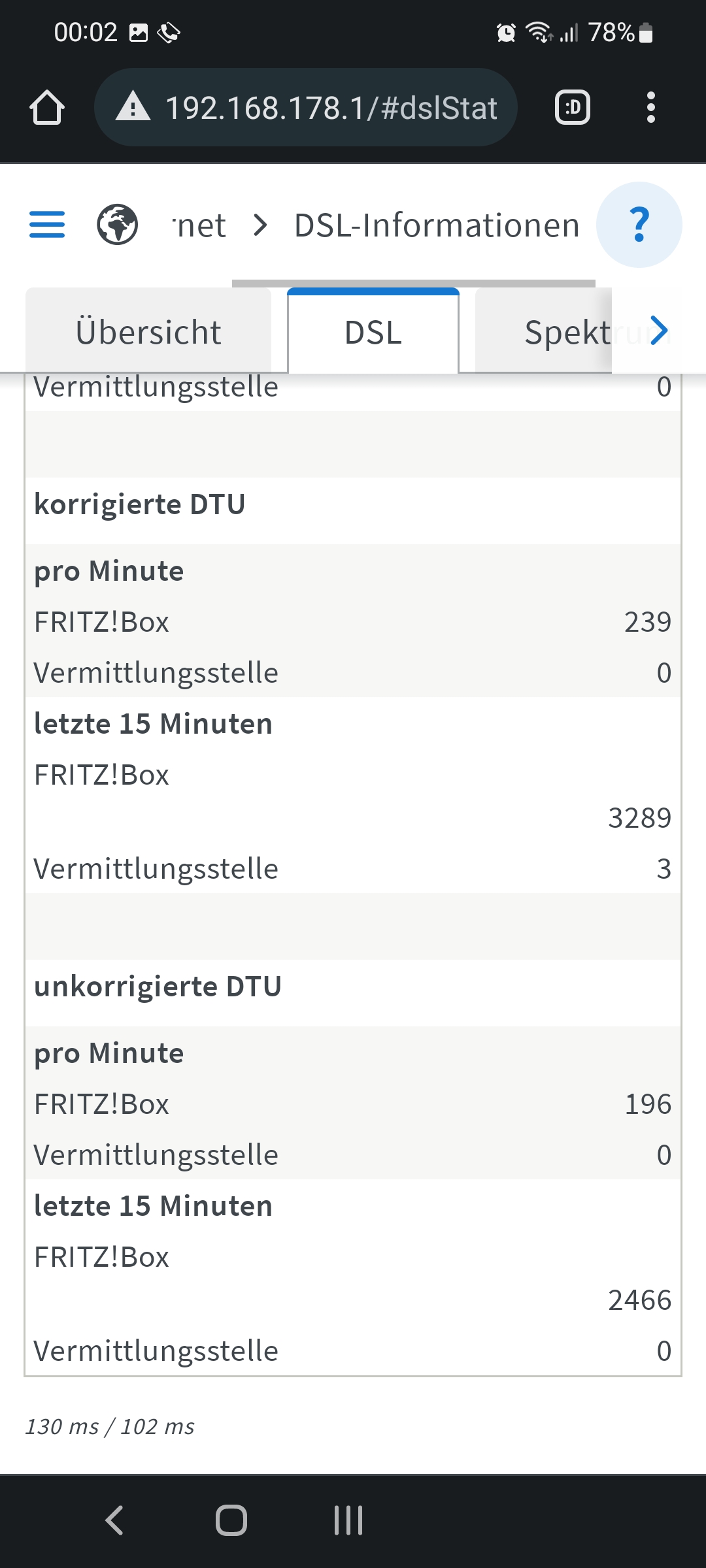
Task: Tap the breadcrumb chevron before DSL-Informationen
Action: pyautogui.click(x=260, y=225)
